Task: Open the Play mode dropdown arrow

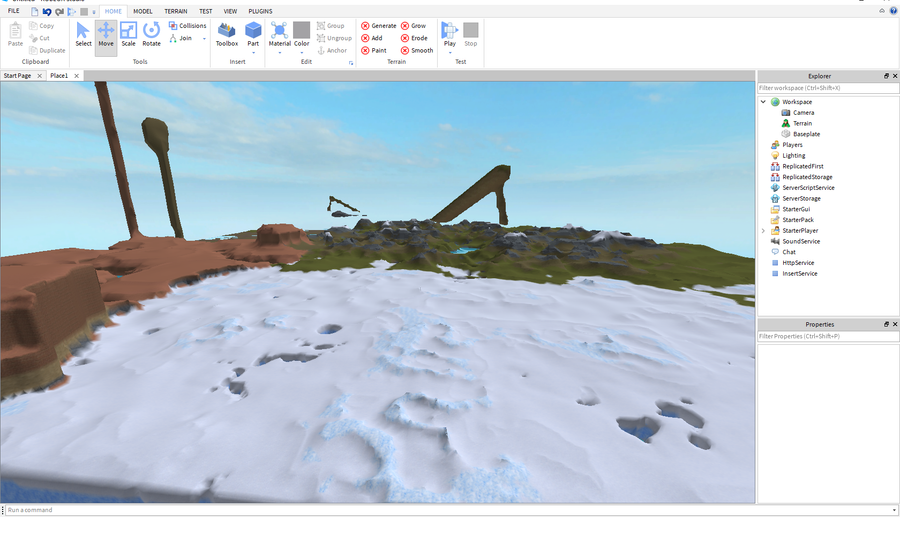Action: click(x=449, y=53)
